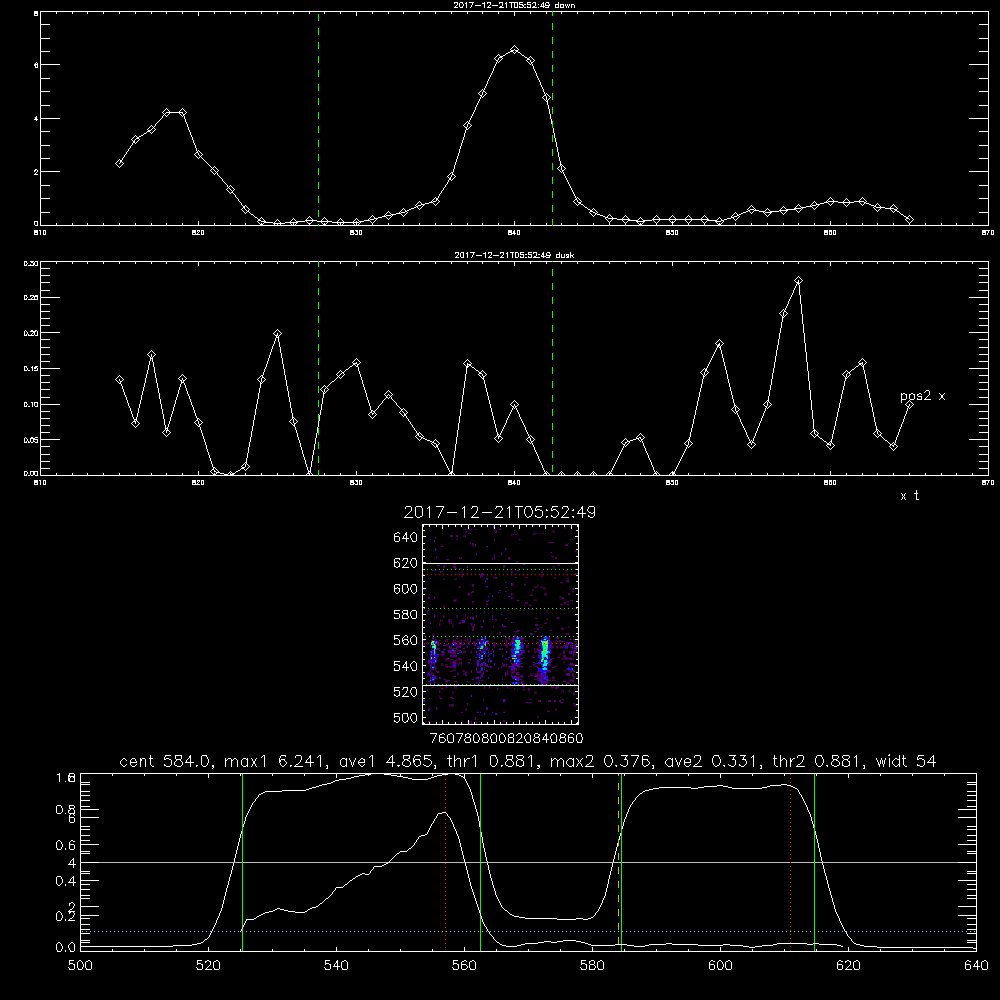Click the dawn plot title text
This screenshot has height=1000, width=1000.
click(514, 5)
